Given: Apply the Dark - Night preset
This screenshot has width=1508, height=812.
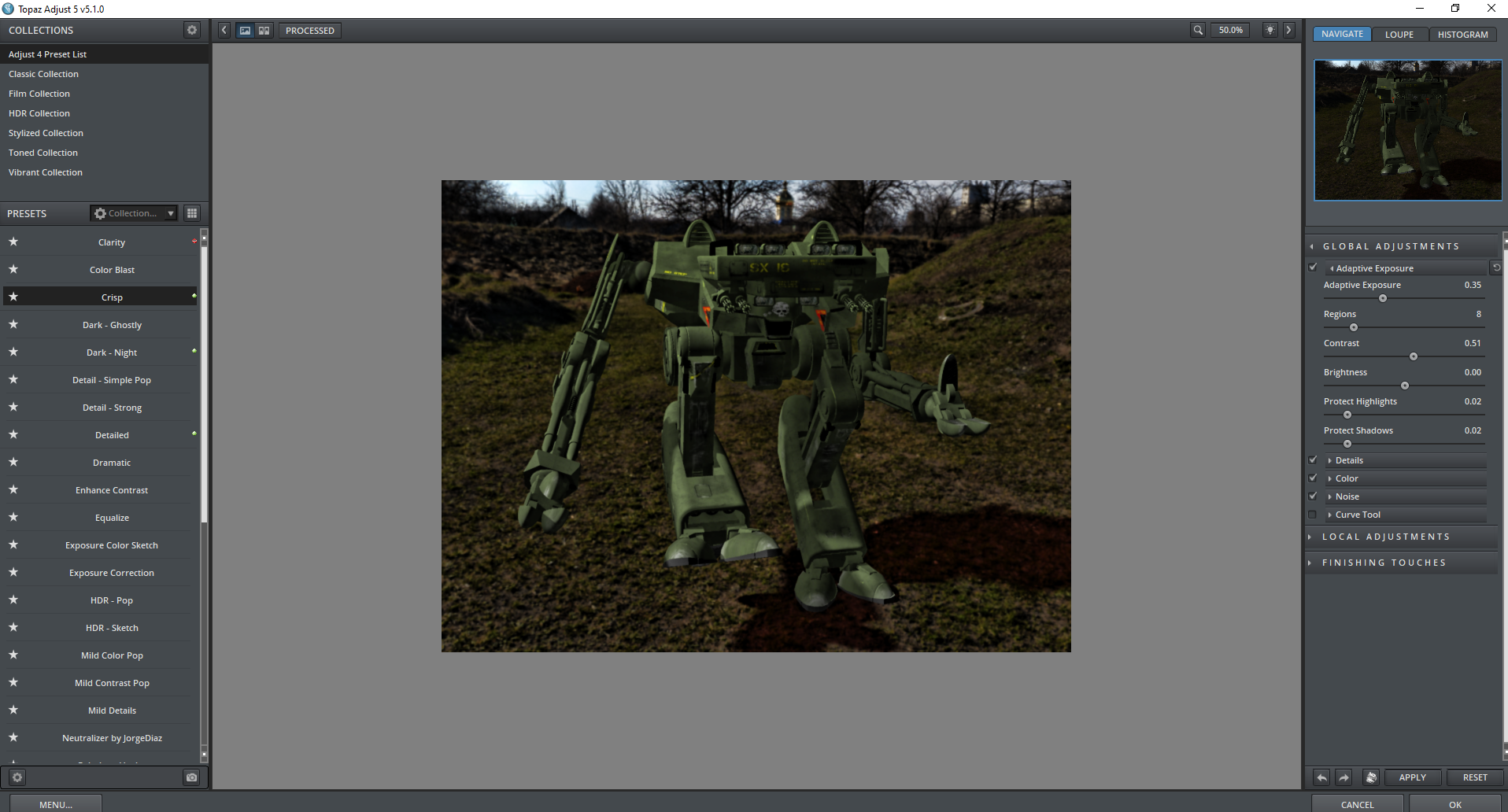Looking at the screenshot, I should [x=112, y=352].
